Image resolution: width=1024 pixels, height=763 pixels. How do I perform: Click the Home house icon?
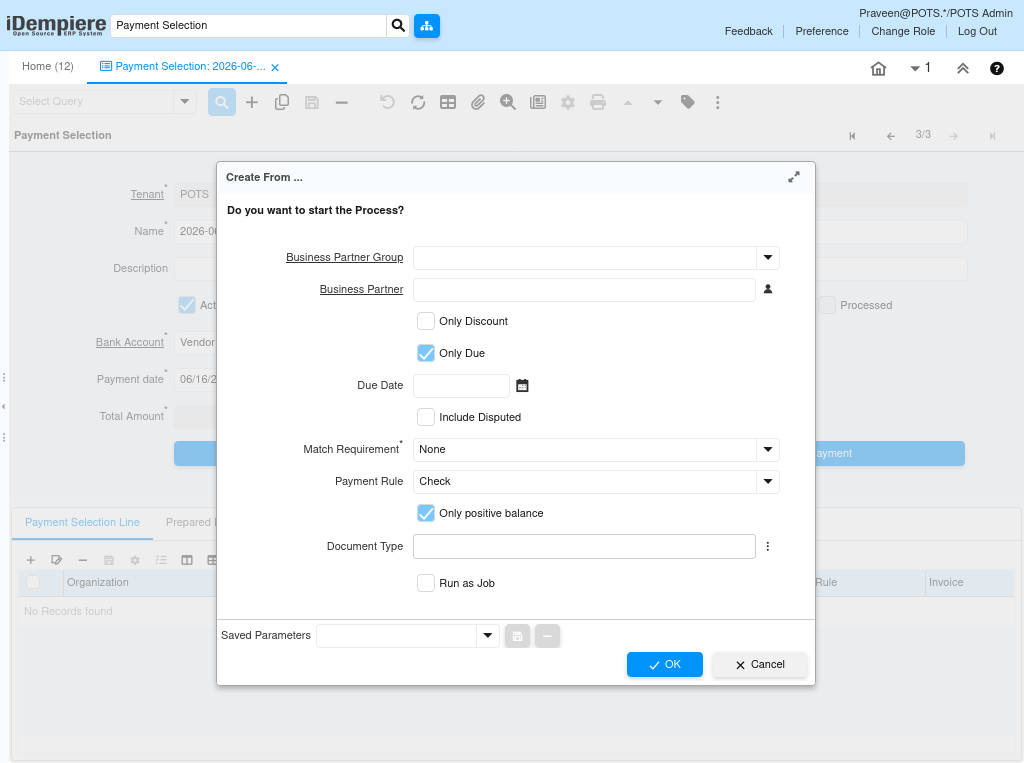(878, 68)
